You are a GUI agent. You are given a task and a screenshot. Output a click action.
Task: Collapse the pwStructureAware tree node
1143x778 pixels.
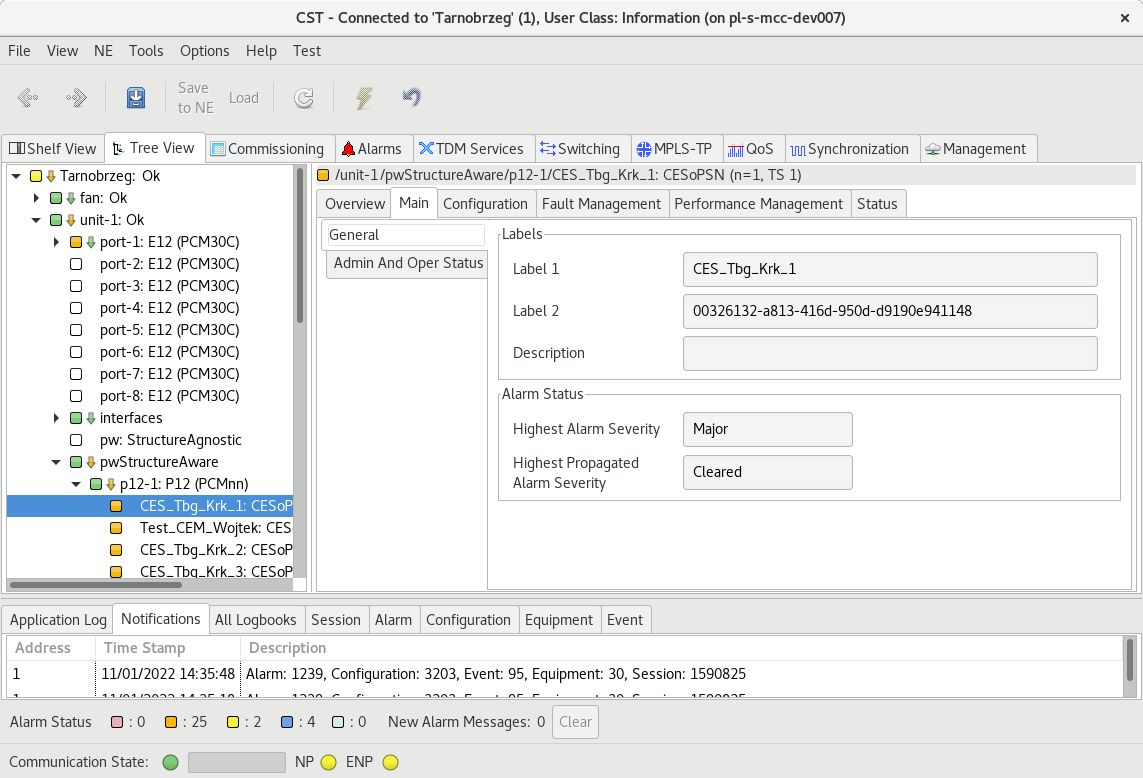point(57,462)
